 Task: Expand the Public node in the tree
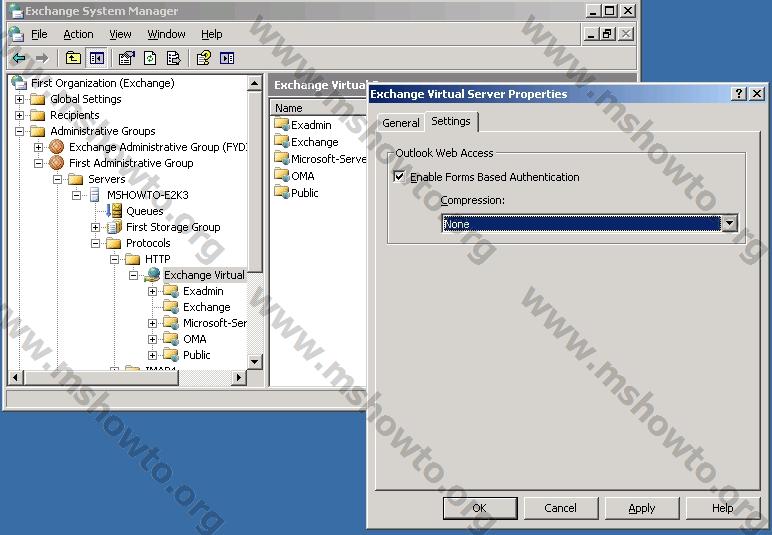tap(153, 355)
